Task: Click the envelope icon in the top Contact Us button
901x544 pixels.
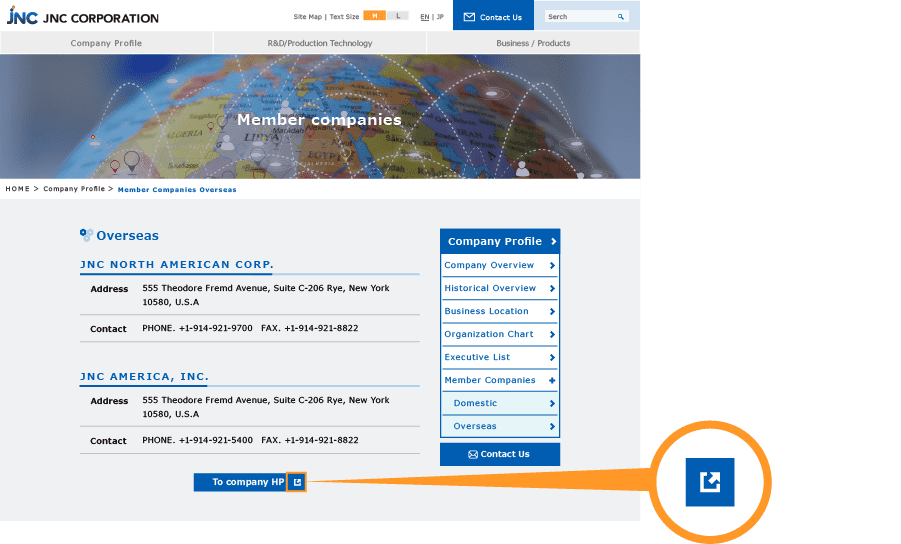Action: pos(469,17)
